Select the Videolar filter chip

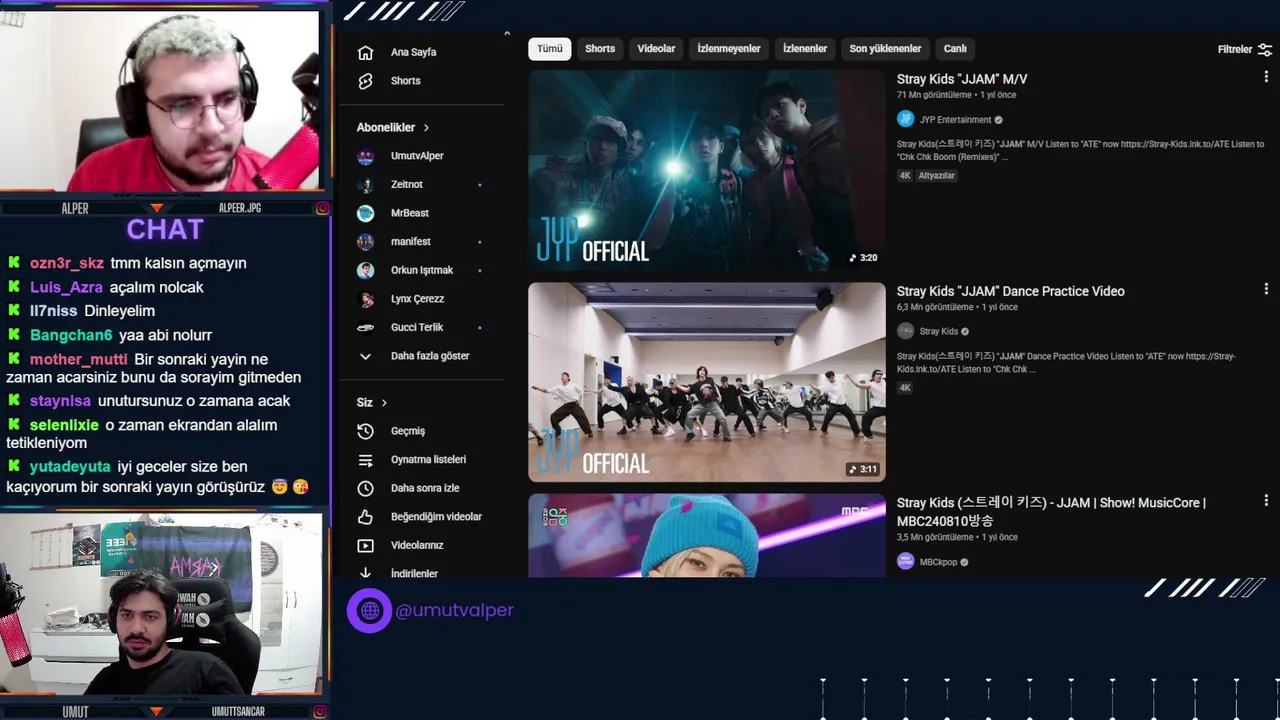pos(656,49)
